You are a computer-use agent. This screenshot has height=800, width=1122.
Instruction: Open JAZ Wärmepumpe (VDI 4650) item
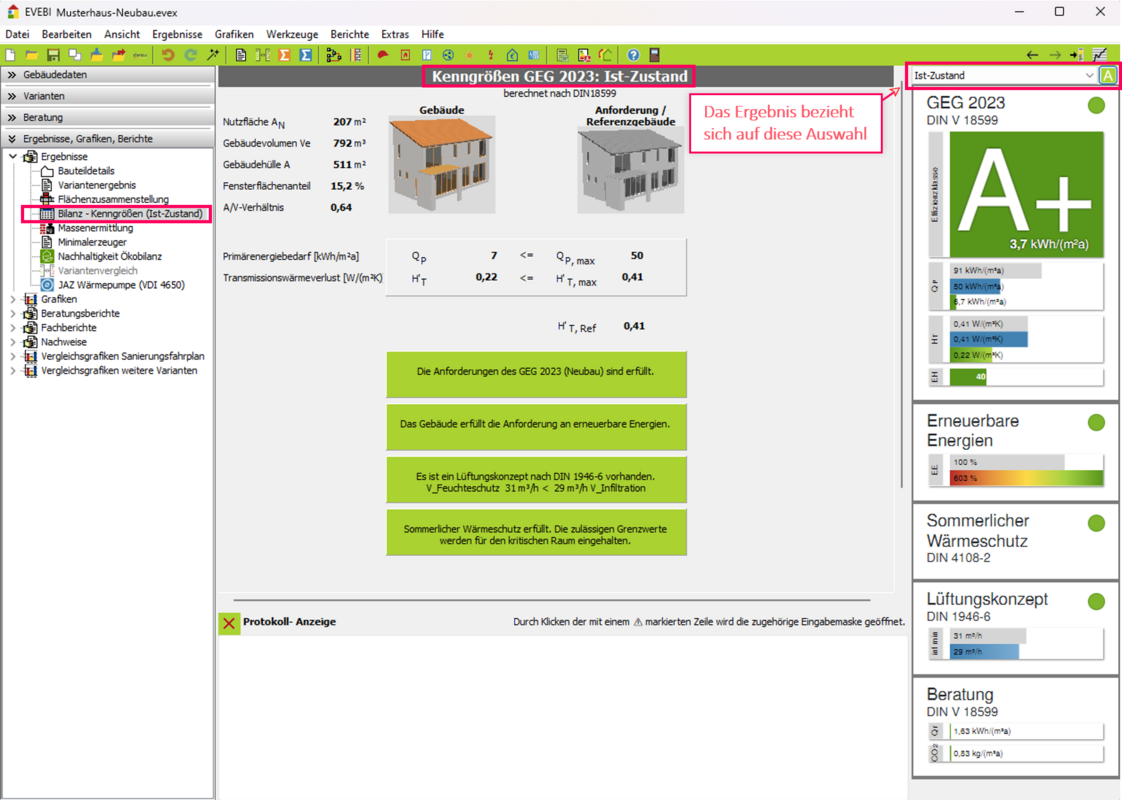click(x=120, y=285)
